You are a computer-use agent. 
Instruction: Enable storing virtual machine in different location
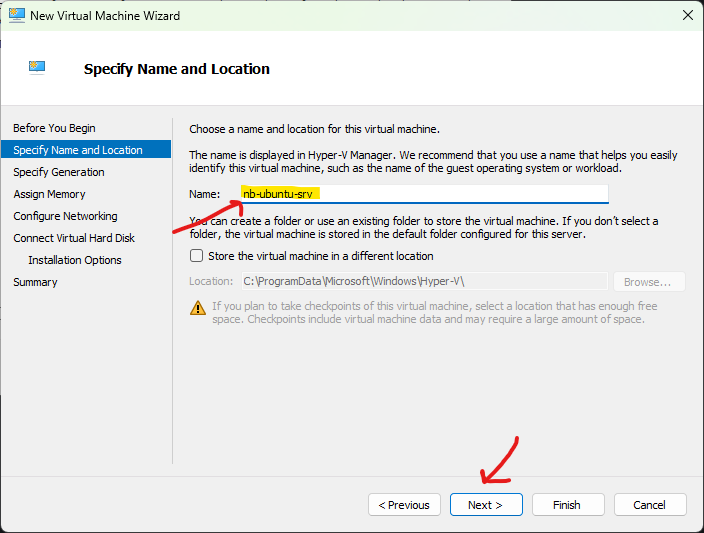[196, 256]
